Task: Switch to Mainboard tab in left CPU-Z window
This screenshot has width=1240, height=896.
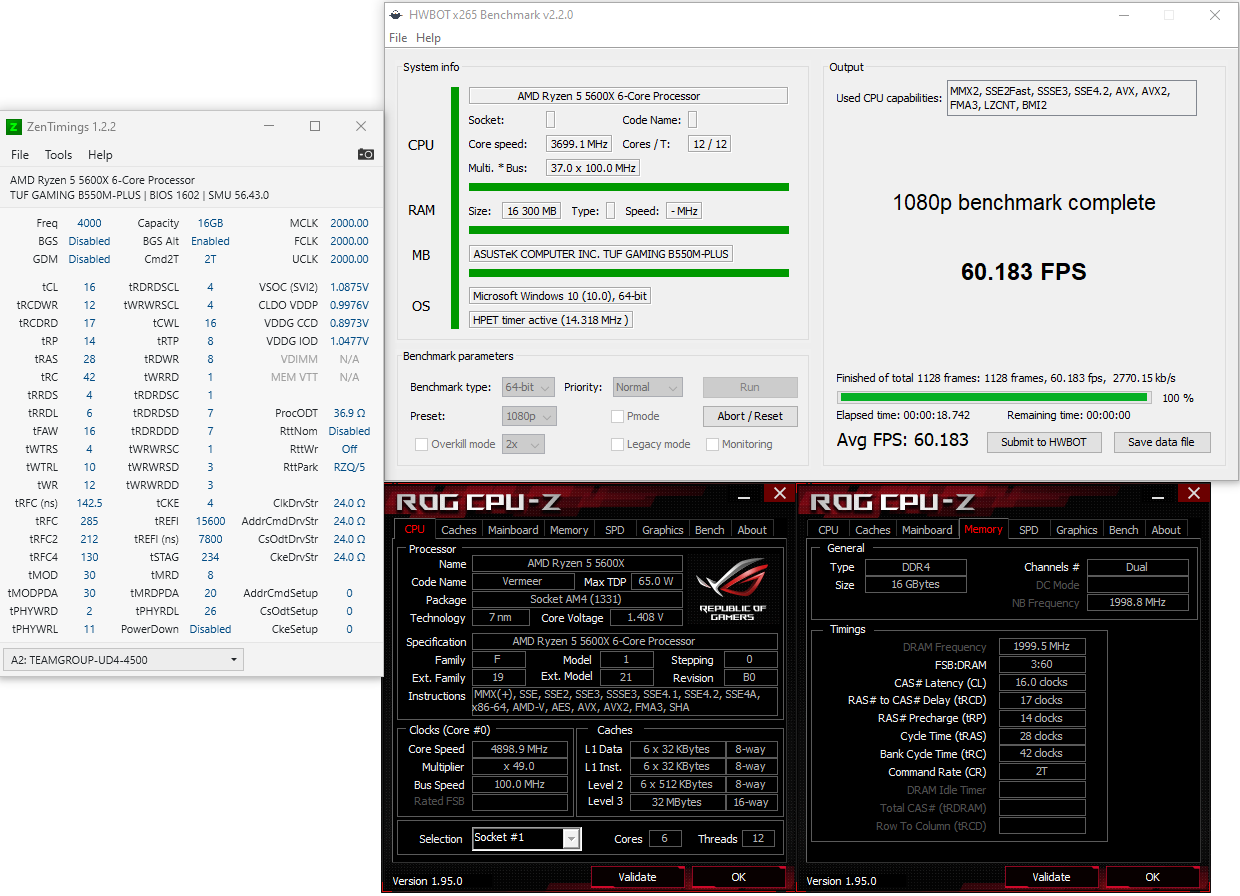Action: (x=513, y=530)
